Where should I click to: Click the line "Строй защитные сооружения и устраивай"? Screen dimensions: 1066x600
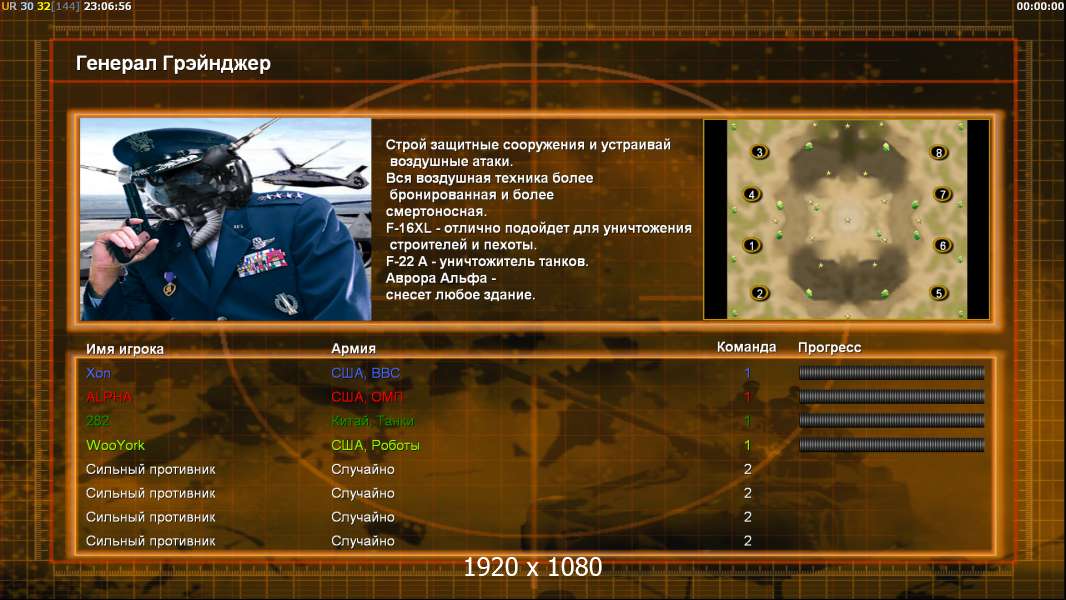[528, 145]
